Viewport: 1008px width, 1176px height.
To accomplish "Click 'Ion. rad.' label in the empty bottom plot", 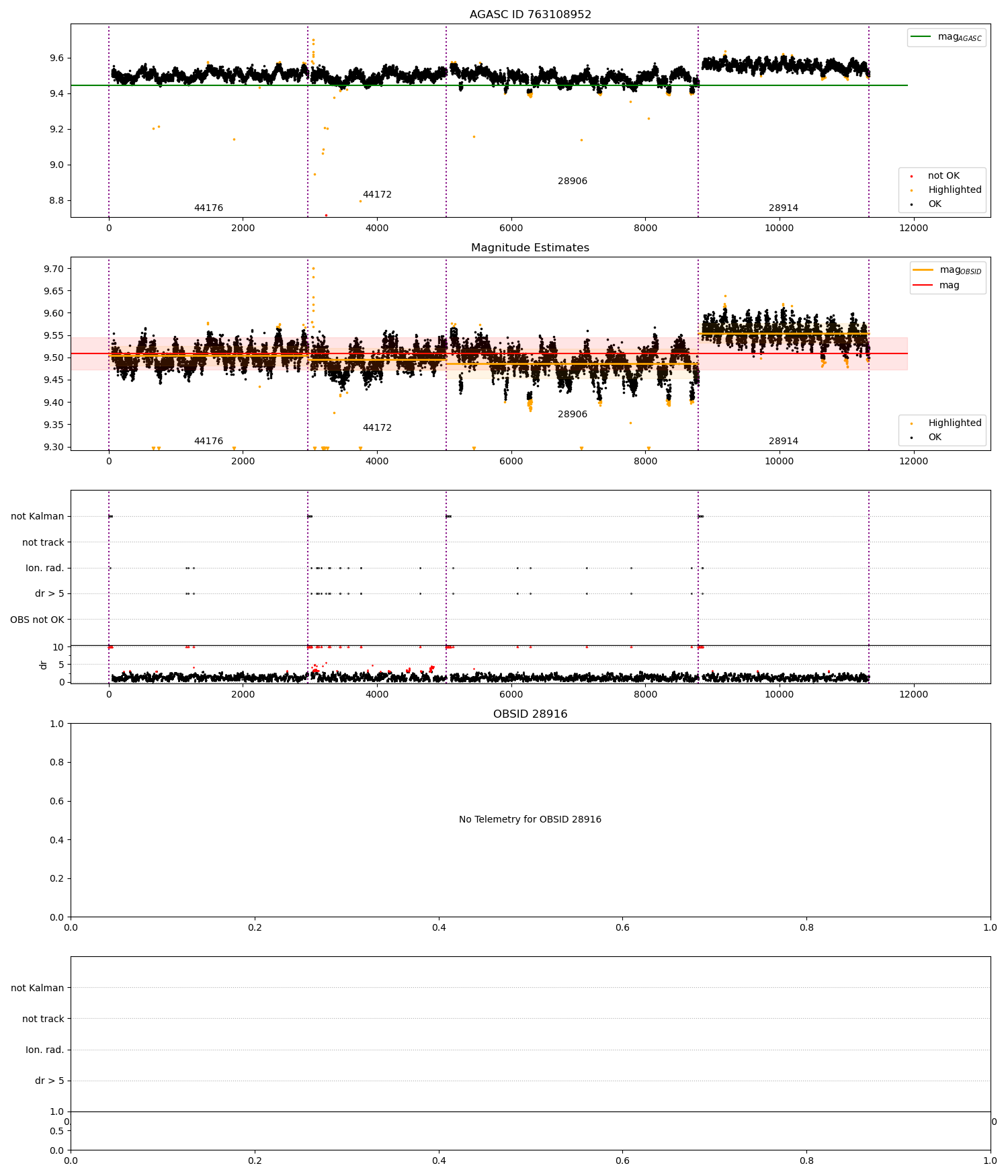I will pyautogui.click(x=45, y=1050).
